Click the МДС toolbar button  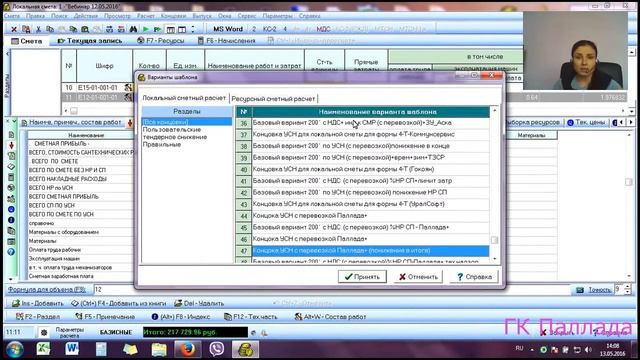point(324,29)
